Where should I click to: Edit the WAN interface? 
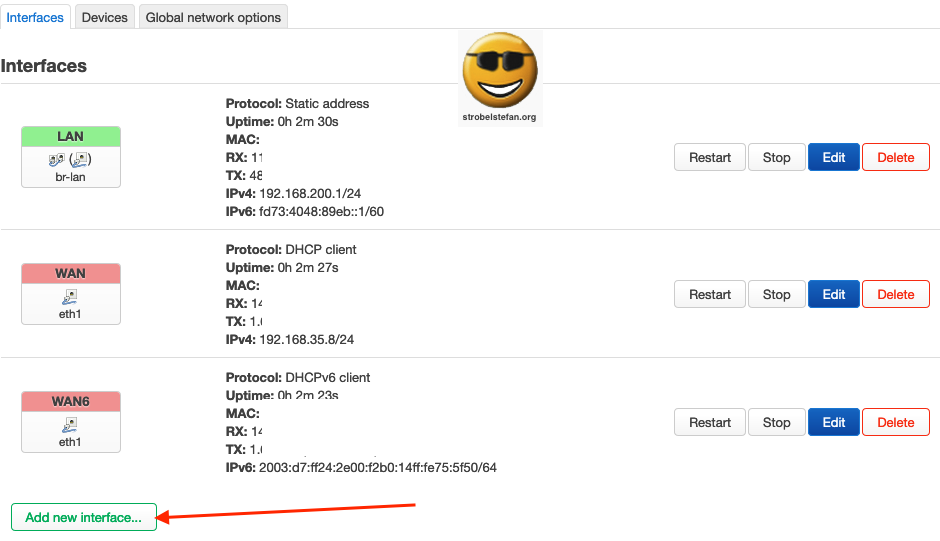tap(833, 294)
